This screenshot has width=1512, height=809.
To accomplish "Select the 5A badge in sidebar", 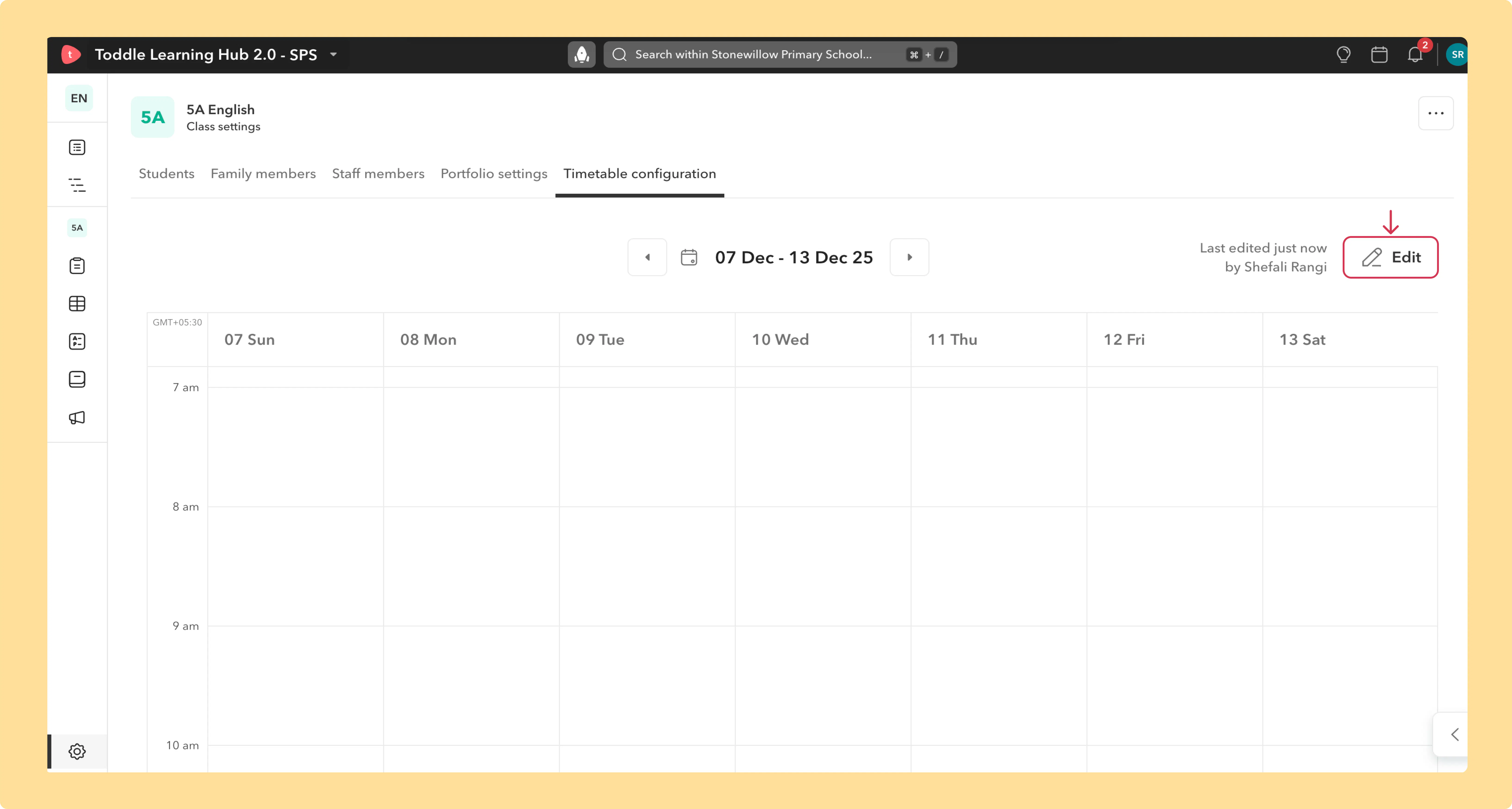I will 77,228.
